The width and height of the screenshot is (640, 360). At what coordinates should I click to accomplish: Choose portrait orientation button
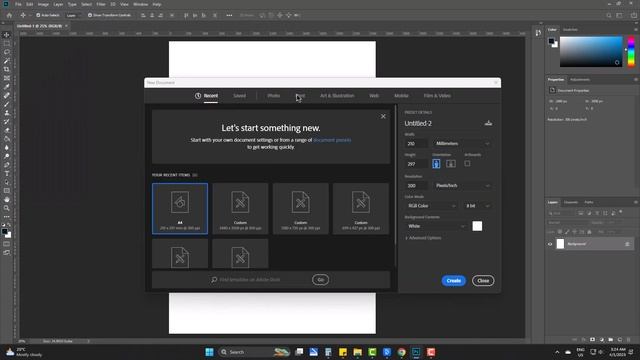(x=436, y=164)
